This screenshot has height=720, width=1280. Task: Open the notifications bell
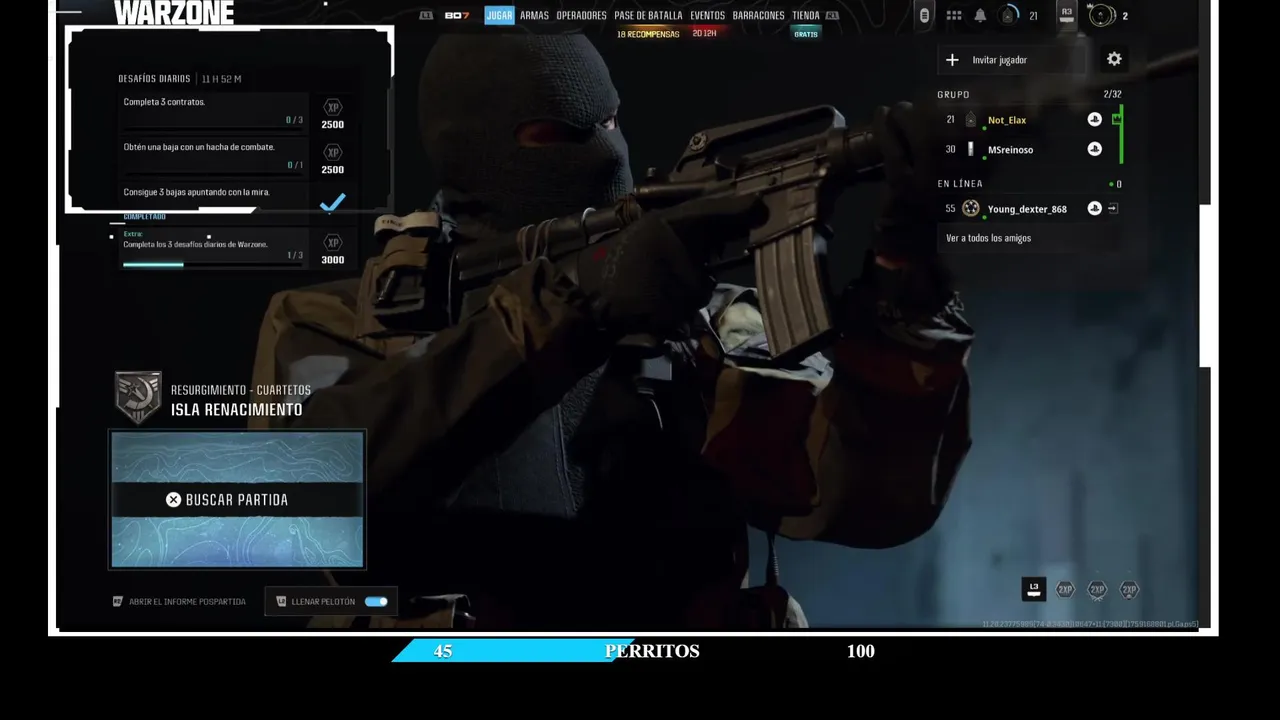coord(980,15)
